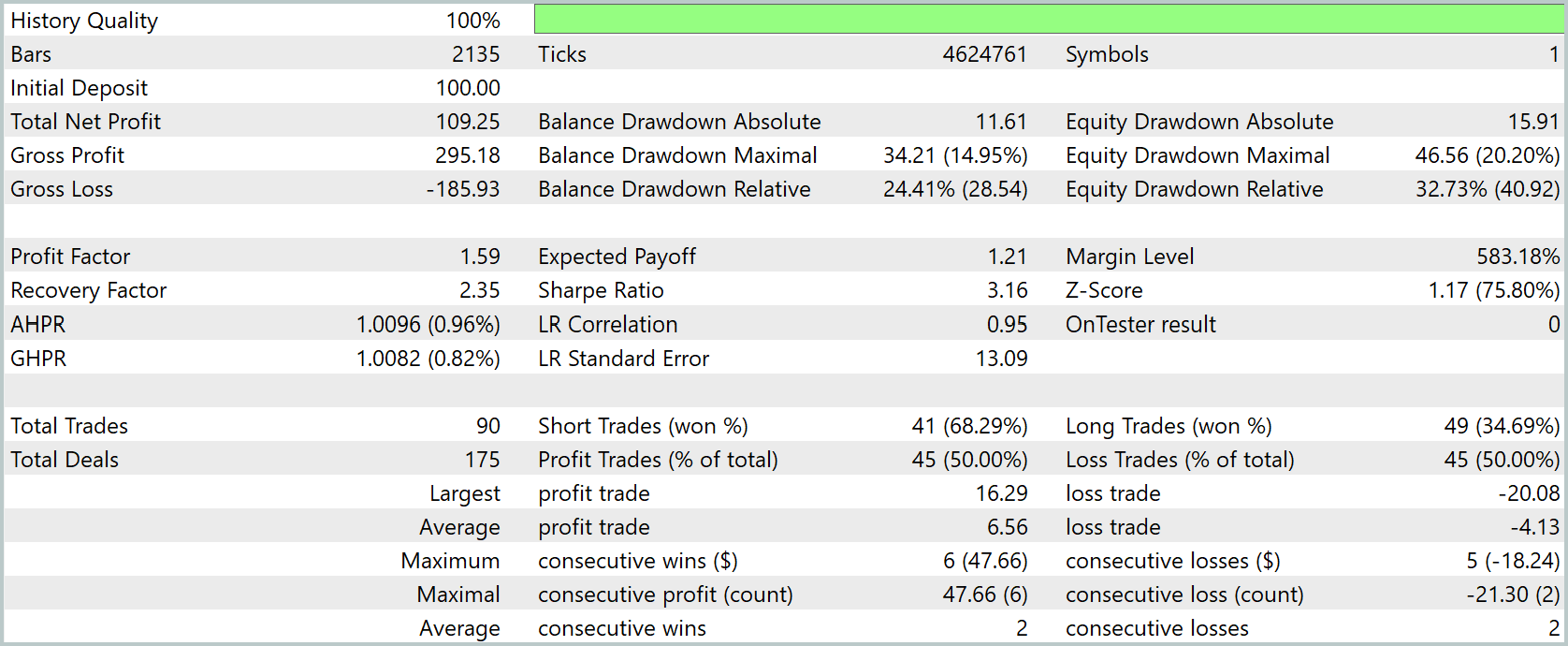Select the Recovery Factor value 2.35
1568x646 pixels.
coord(479,290)
